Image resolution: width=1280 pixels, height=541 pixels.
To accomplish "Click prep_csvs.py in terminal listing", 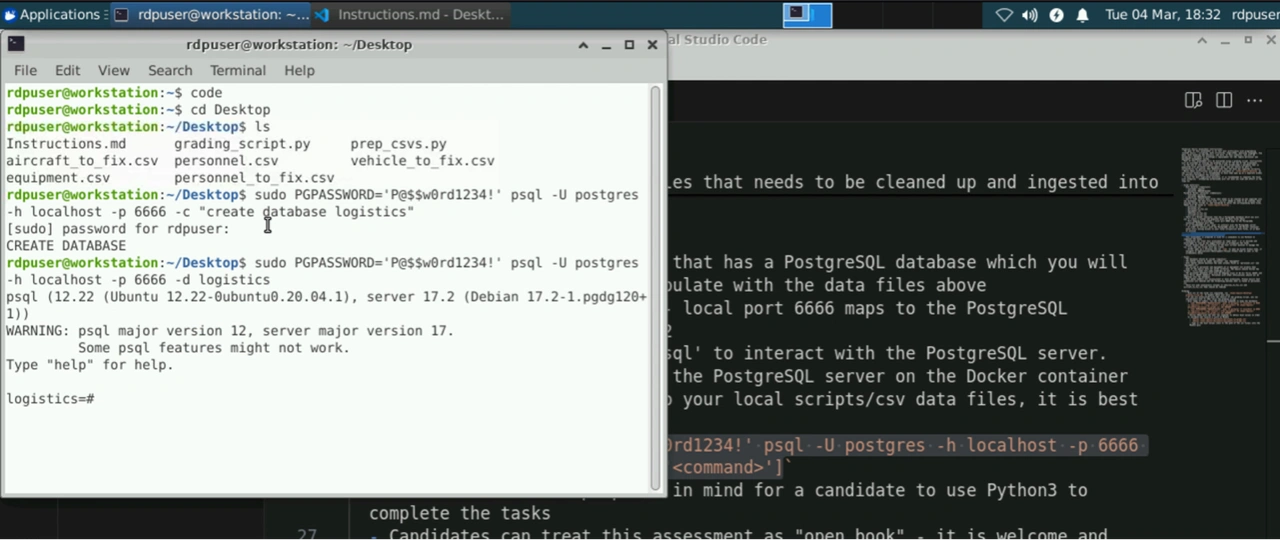I will click(398, 144).
